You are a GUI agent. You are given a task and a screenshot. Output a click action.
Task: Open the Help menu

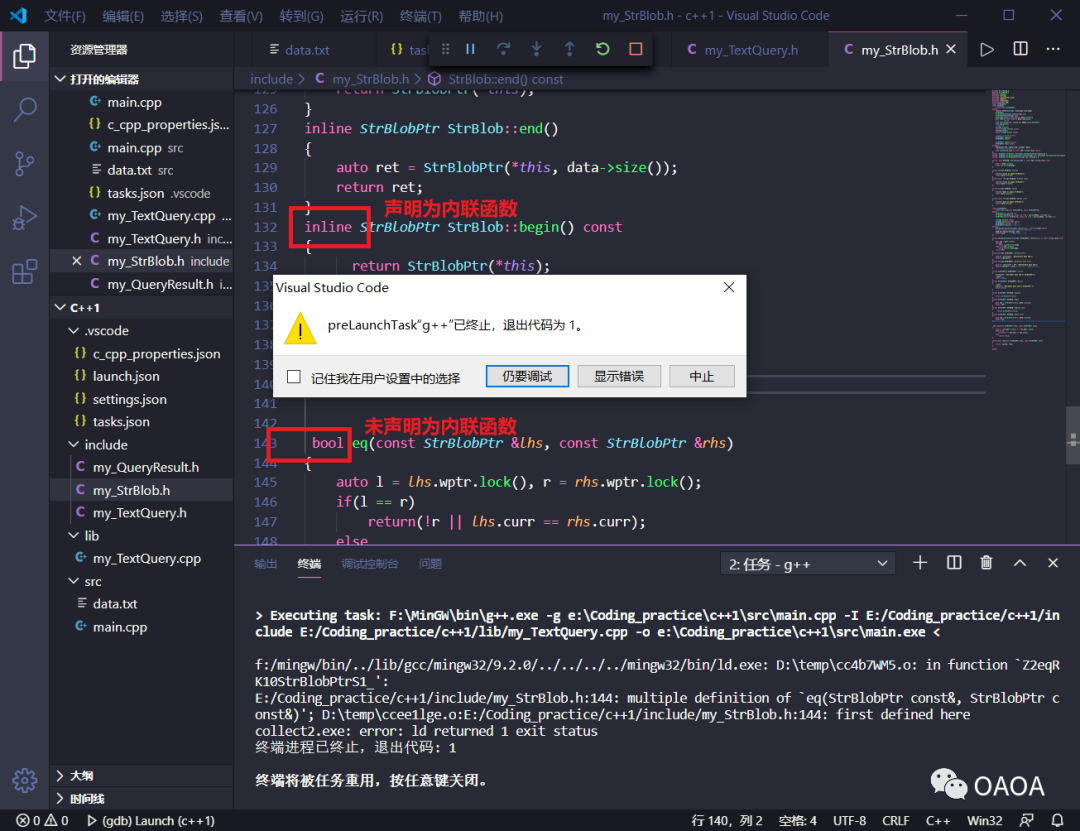pyautogui.click(x=481, y=15)
